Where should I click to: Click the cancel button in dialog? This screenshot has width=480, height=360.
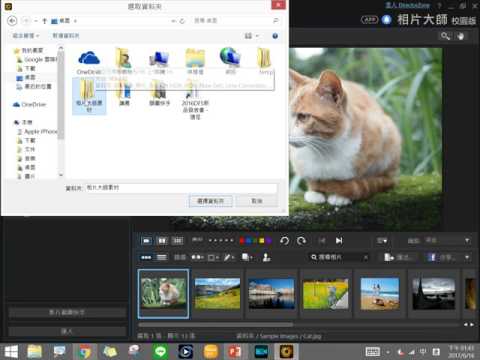[257, 201]
